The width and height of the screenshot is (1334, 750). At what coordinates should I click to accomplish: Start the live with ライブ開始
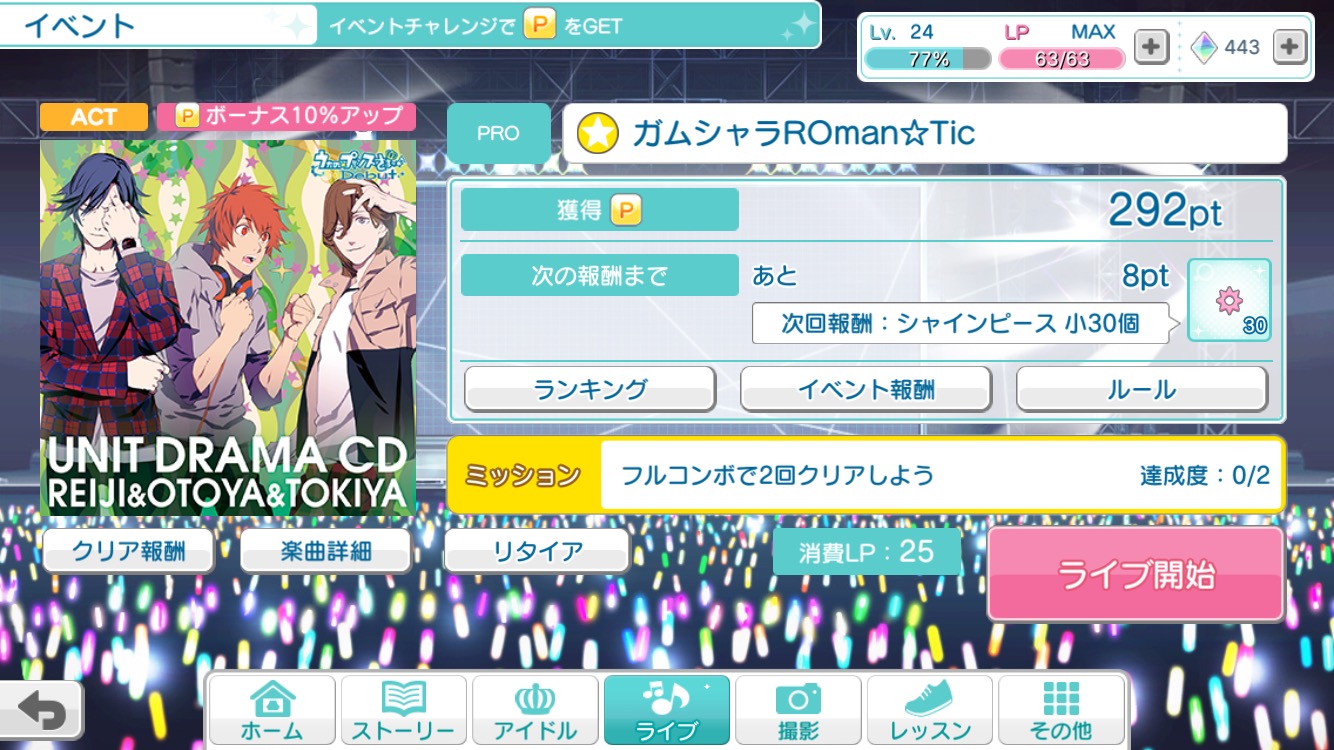pos(1136,575)
